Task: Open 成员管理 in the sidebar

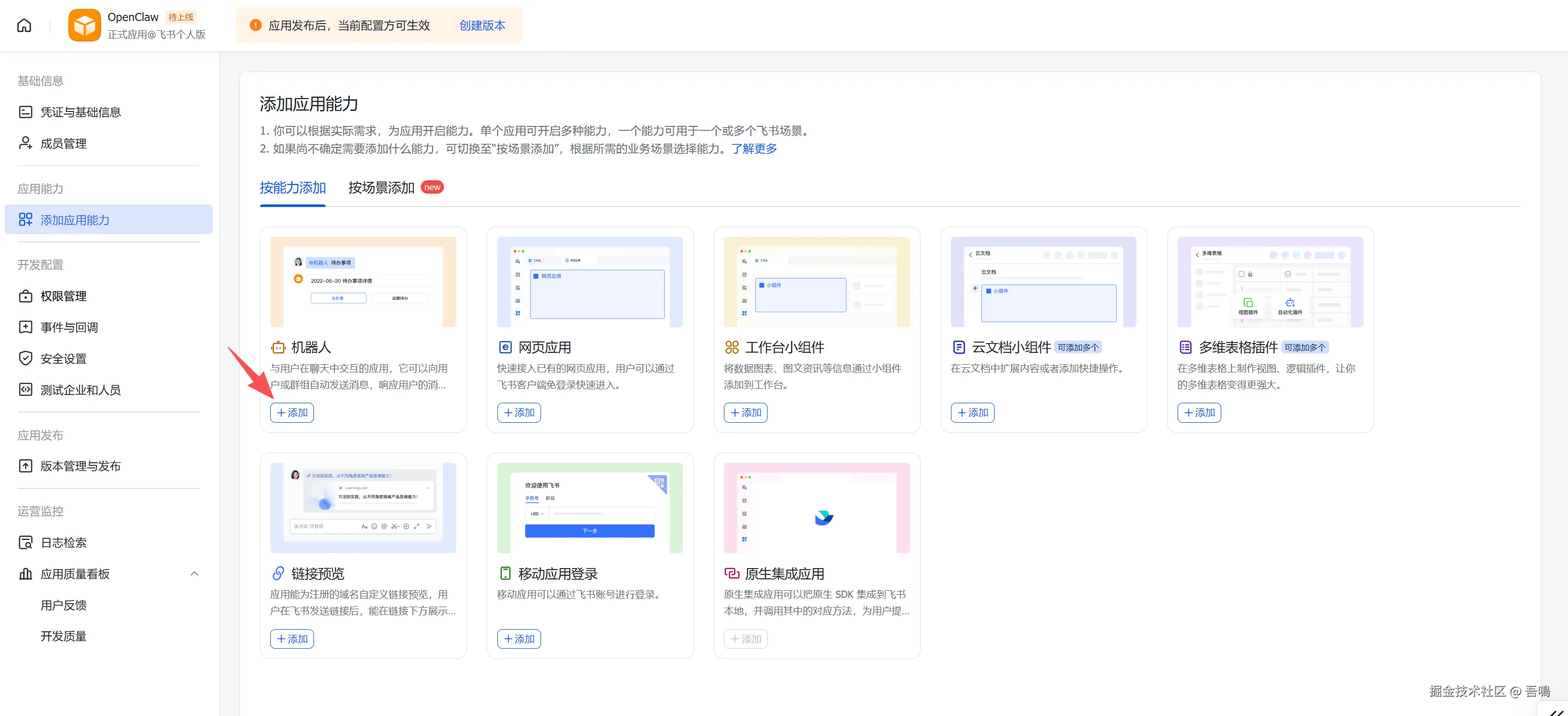Action: pos(63,144)
